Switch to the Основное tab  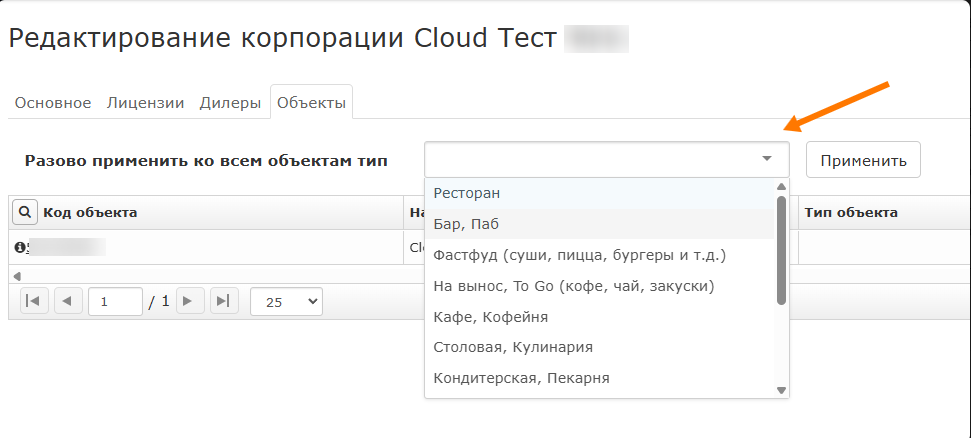click(x=52, y=102)
